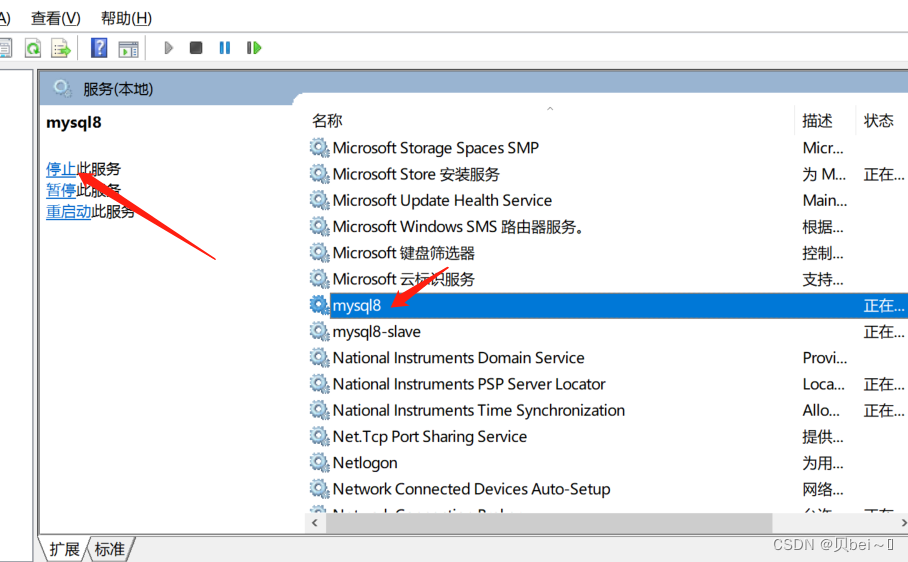Click the 为用... description of Netlogon
The width and height of the screenshot is (908, 562).
(822, 462)
